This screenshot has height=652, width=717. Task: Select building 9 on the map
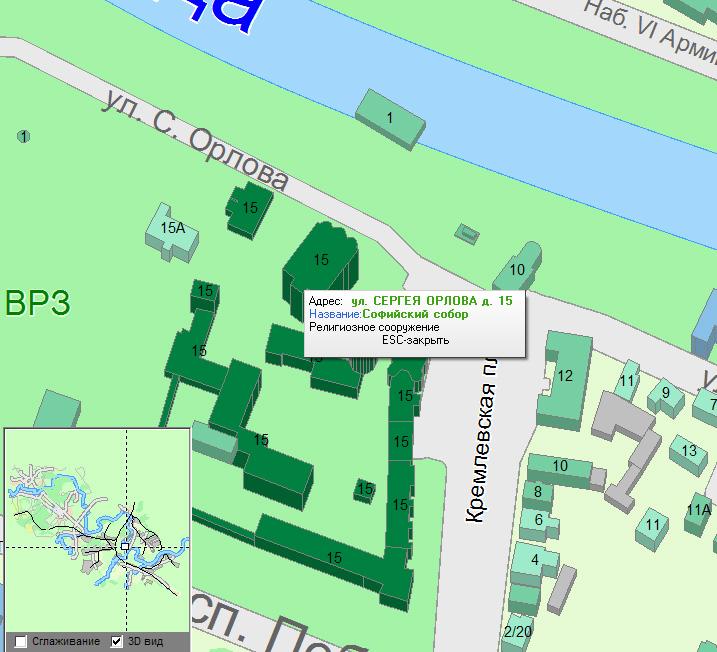pyautogui.click(x=665, y=393)
